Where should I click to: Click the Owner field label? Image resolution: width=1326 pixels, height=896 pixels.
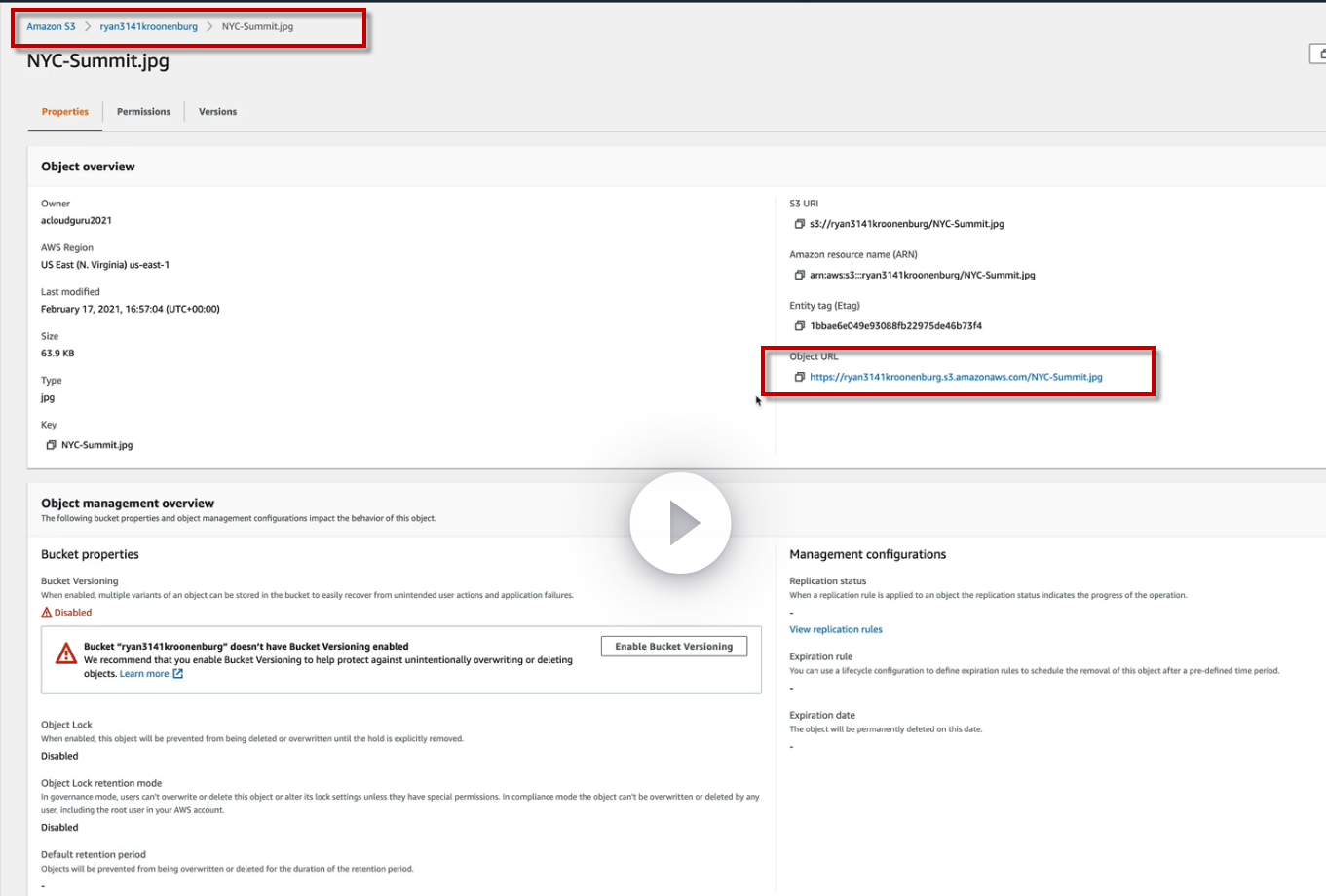click(56, 204)
